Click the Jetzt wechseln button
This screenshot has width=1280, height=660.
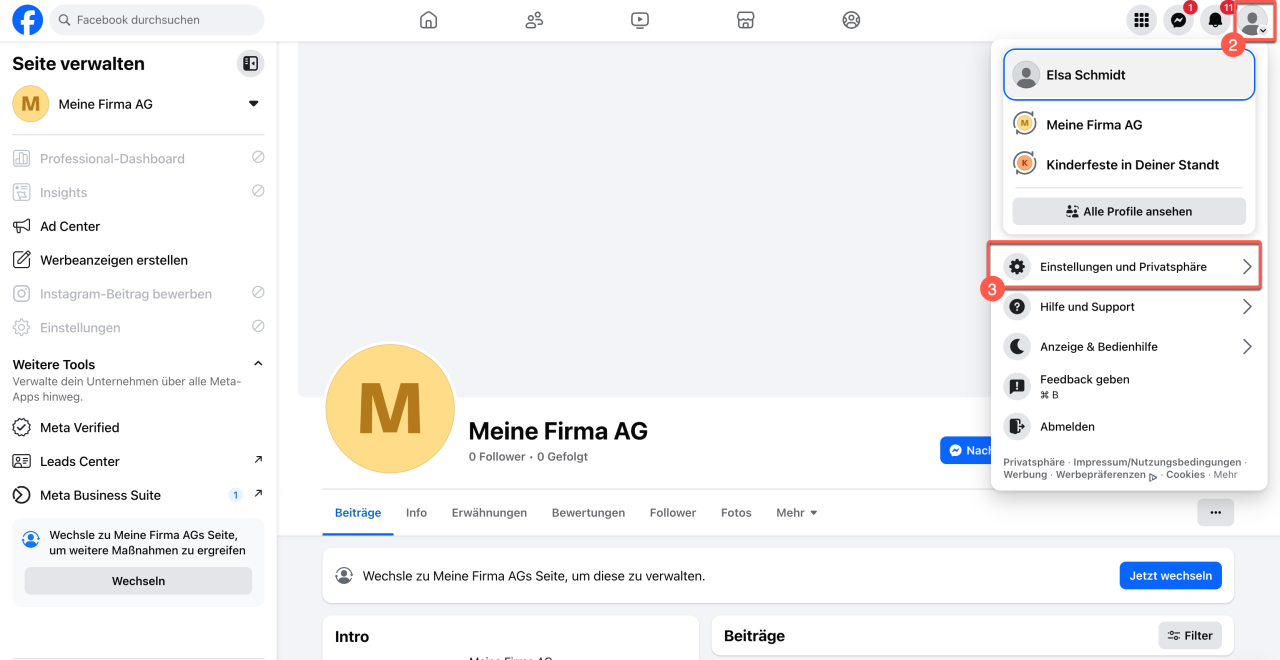point(1170,576)
